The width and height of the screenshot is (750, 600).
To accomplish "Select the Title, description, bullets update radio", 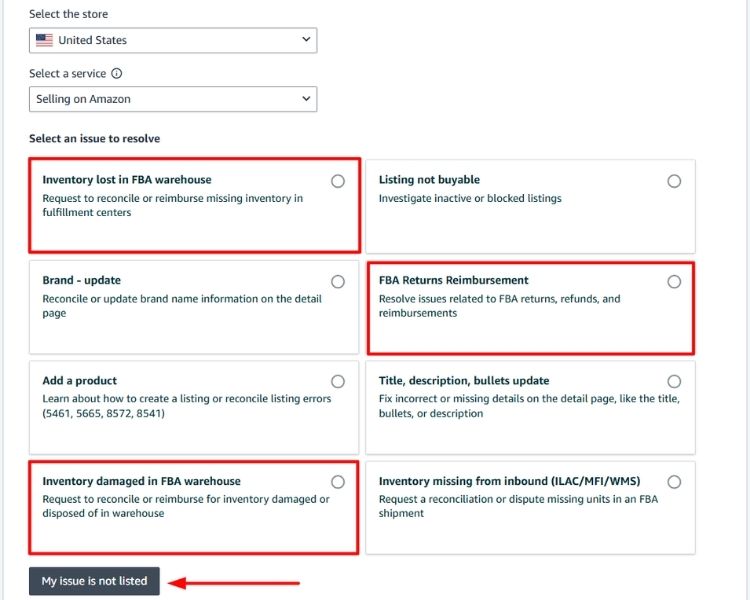I will (674, 381).
